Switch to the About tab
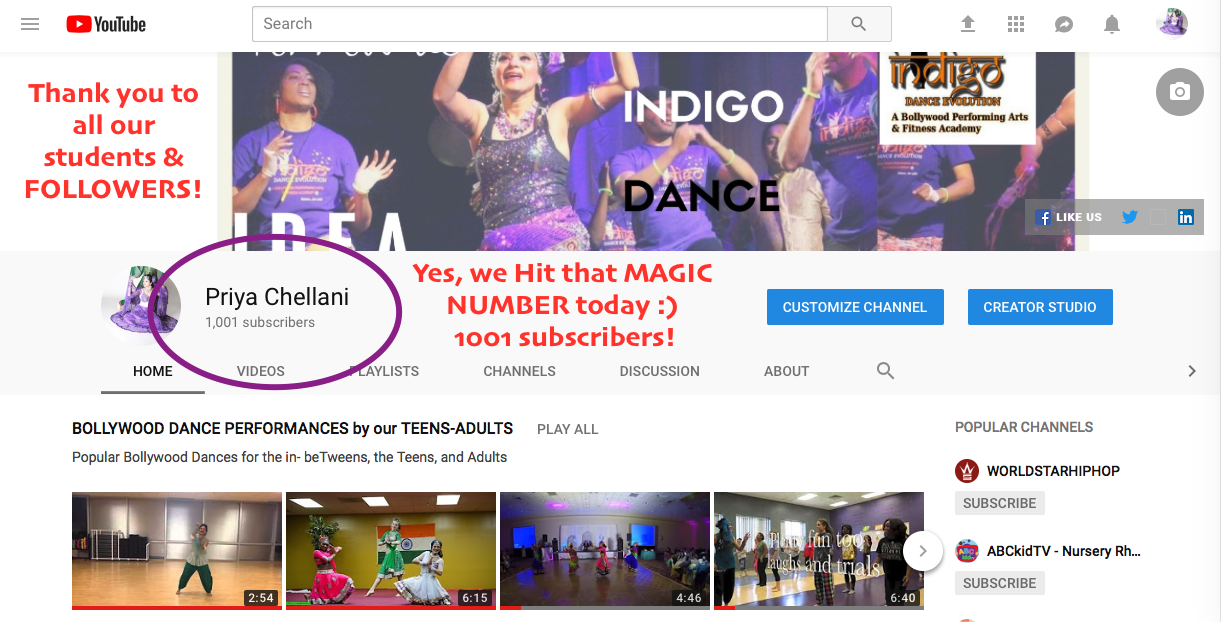Image resolution: width=1221 pixels, height=622 pixels. (786, 371)
